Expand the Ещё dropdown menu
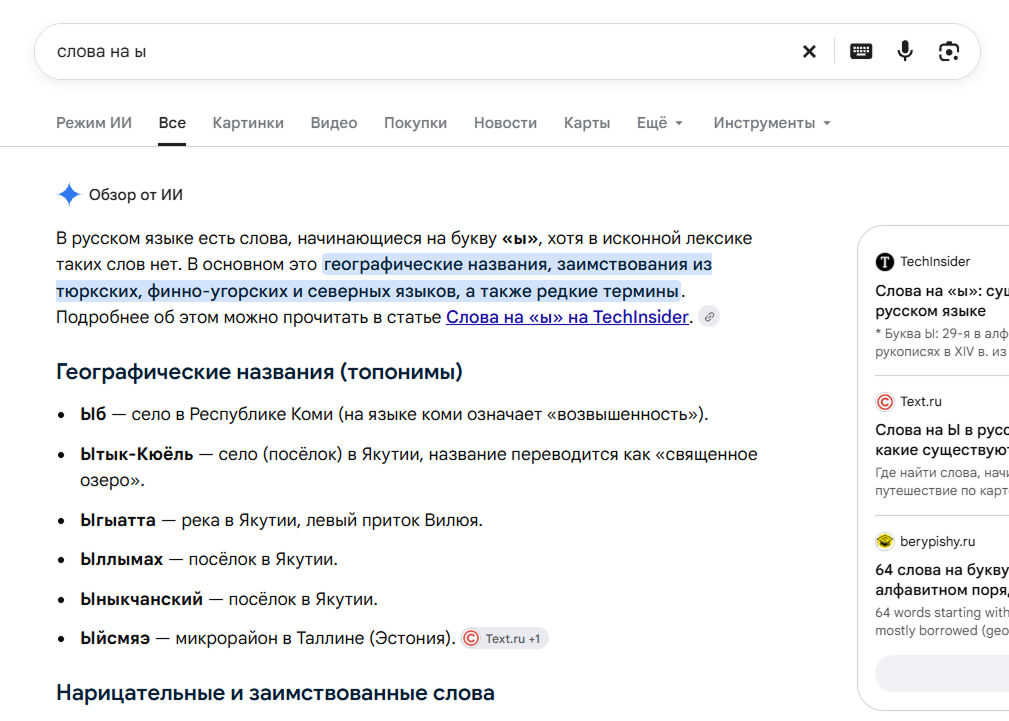1009x721 pixels. click(x=660, y=123)
